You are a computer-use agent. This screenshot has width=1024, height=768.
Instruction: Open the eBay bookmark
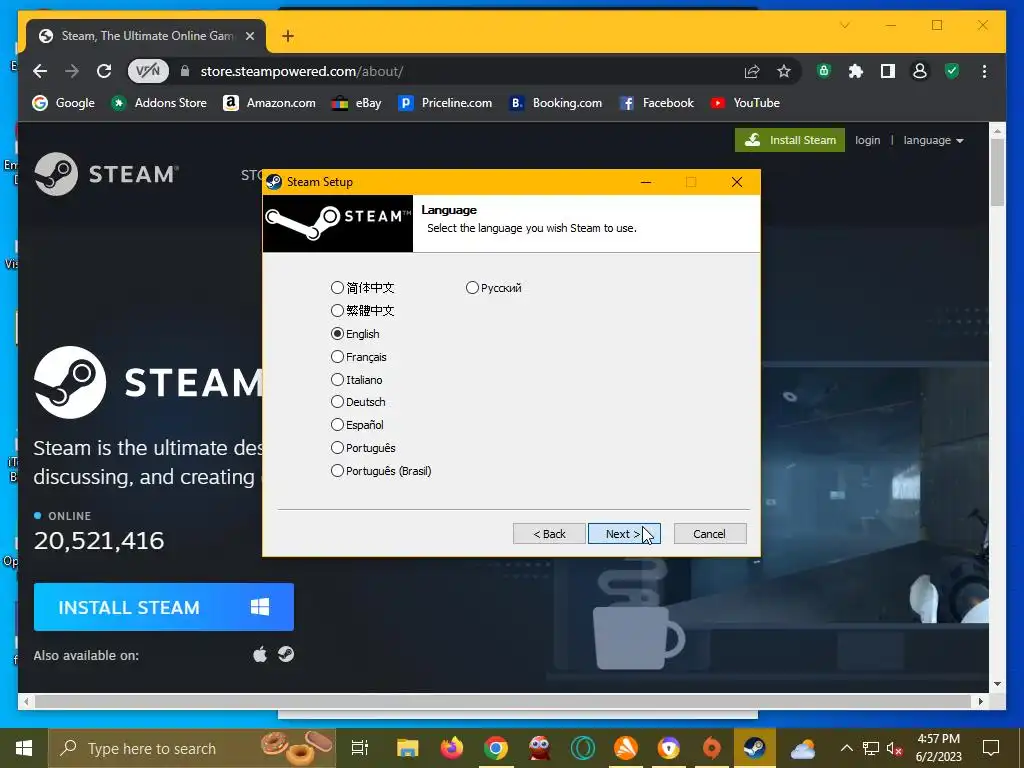pos(356,103)
